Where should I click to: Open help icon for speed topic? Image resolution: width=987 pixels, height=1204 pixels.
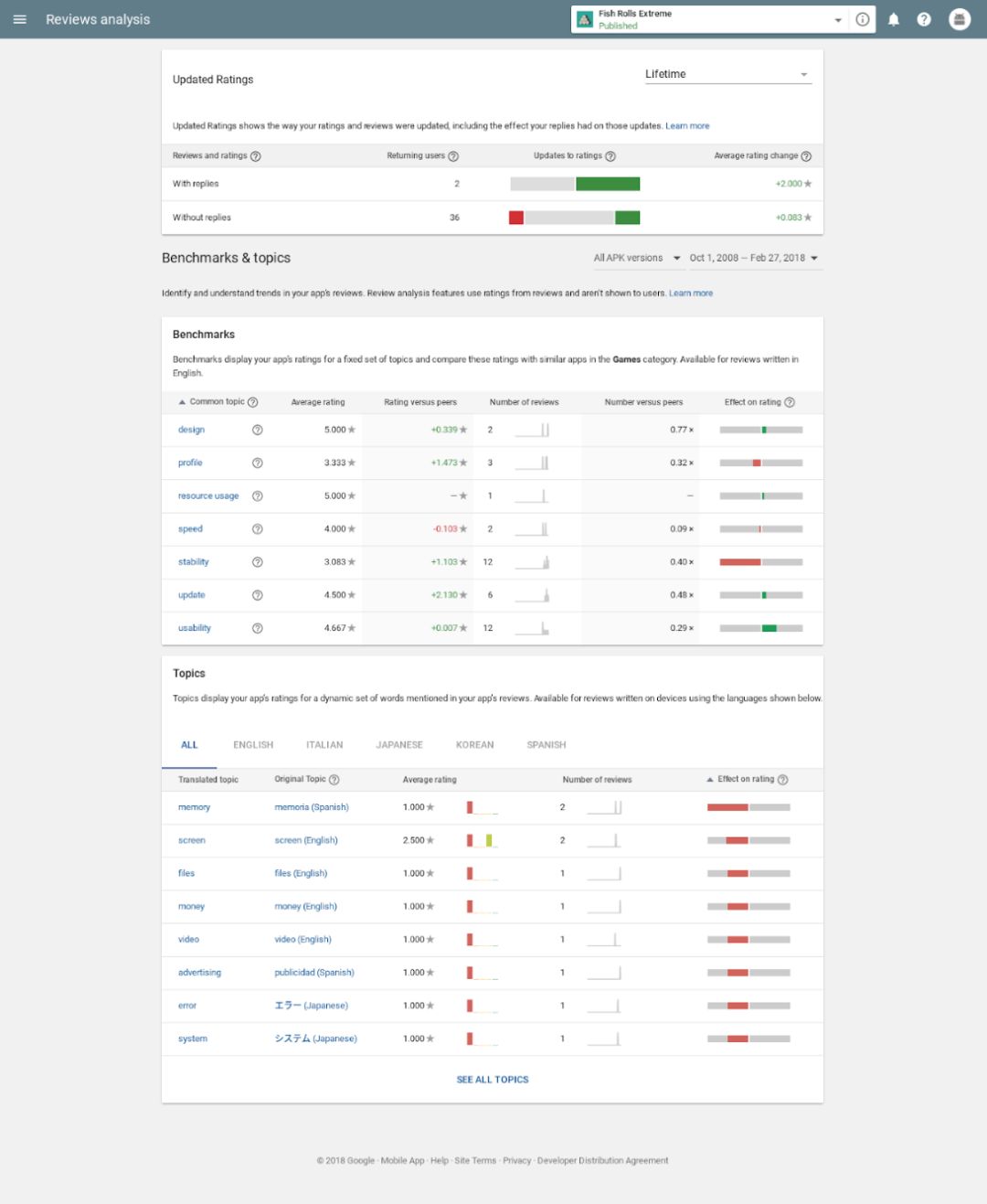[258, 529]
